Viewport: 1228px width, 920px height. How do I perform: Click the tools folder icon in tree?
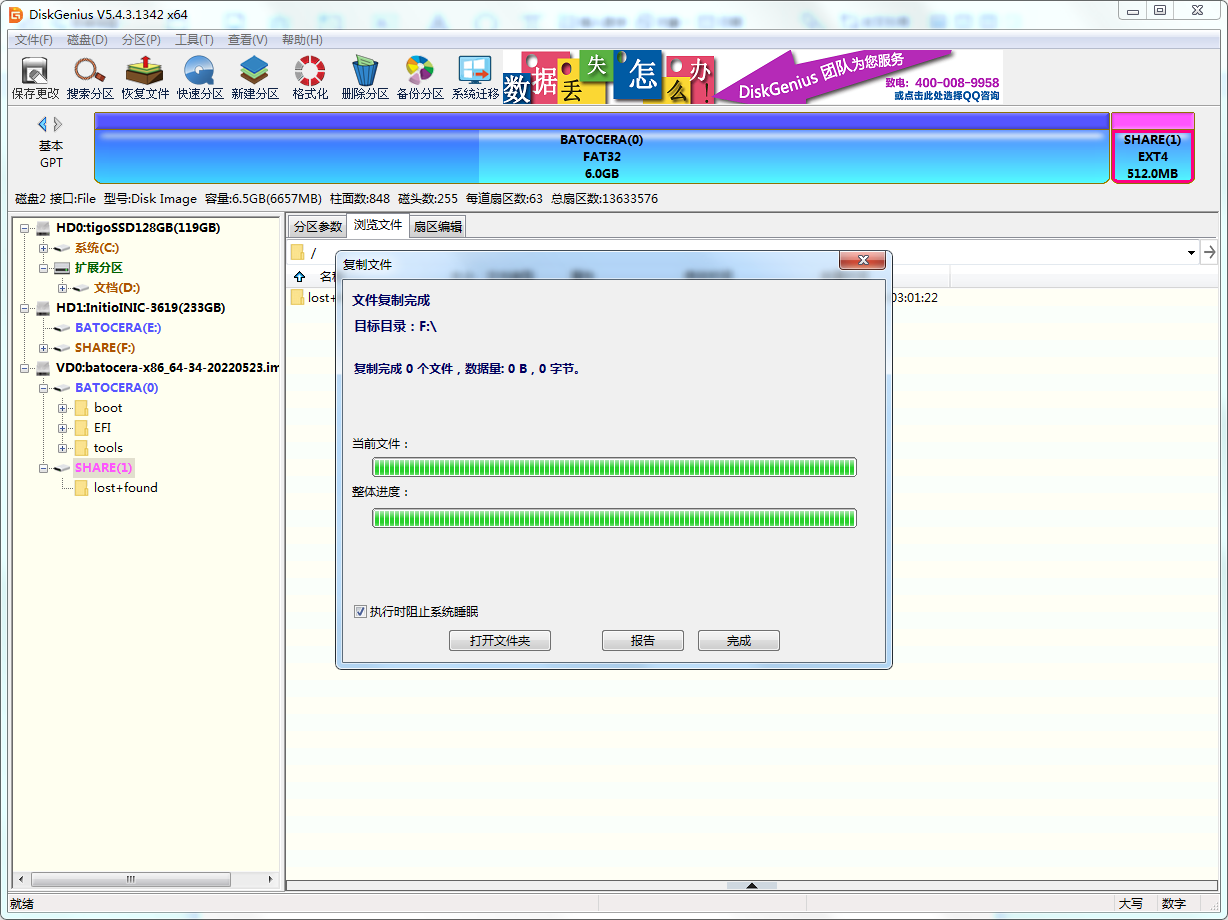coord(81,448)
